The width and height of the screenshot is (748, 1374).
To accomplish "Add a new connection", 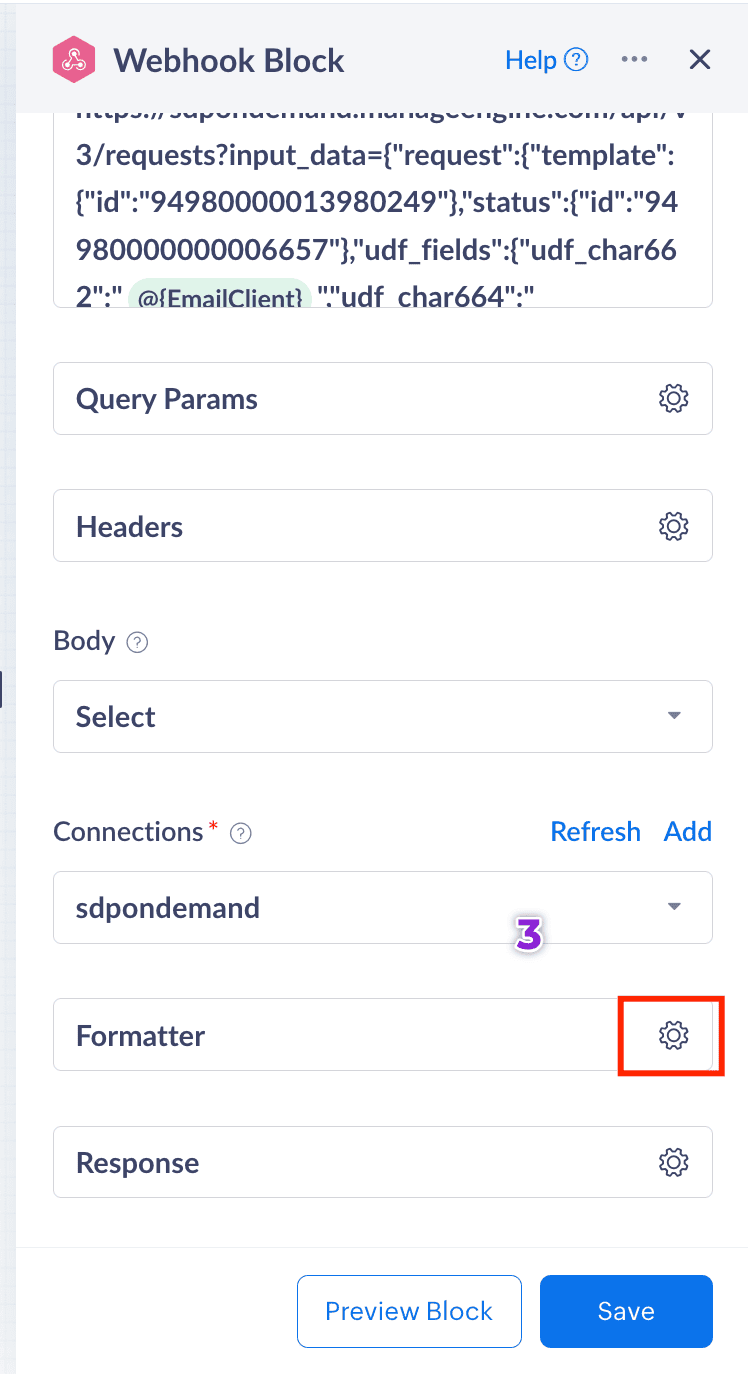I will point(688,832).
